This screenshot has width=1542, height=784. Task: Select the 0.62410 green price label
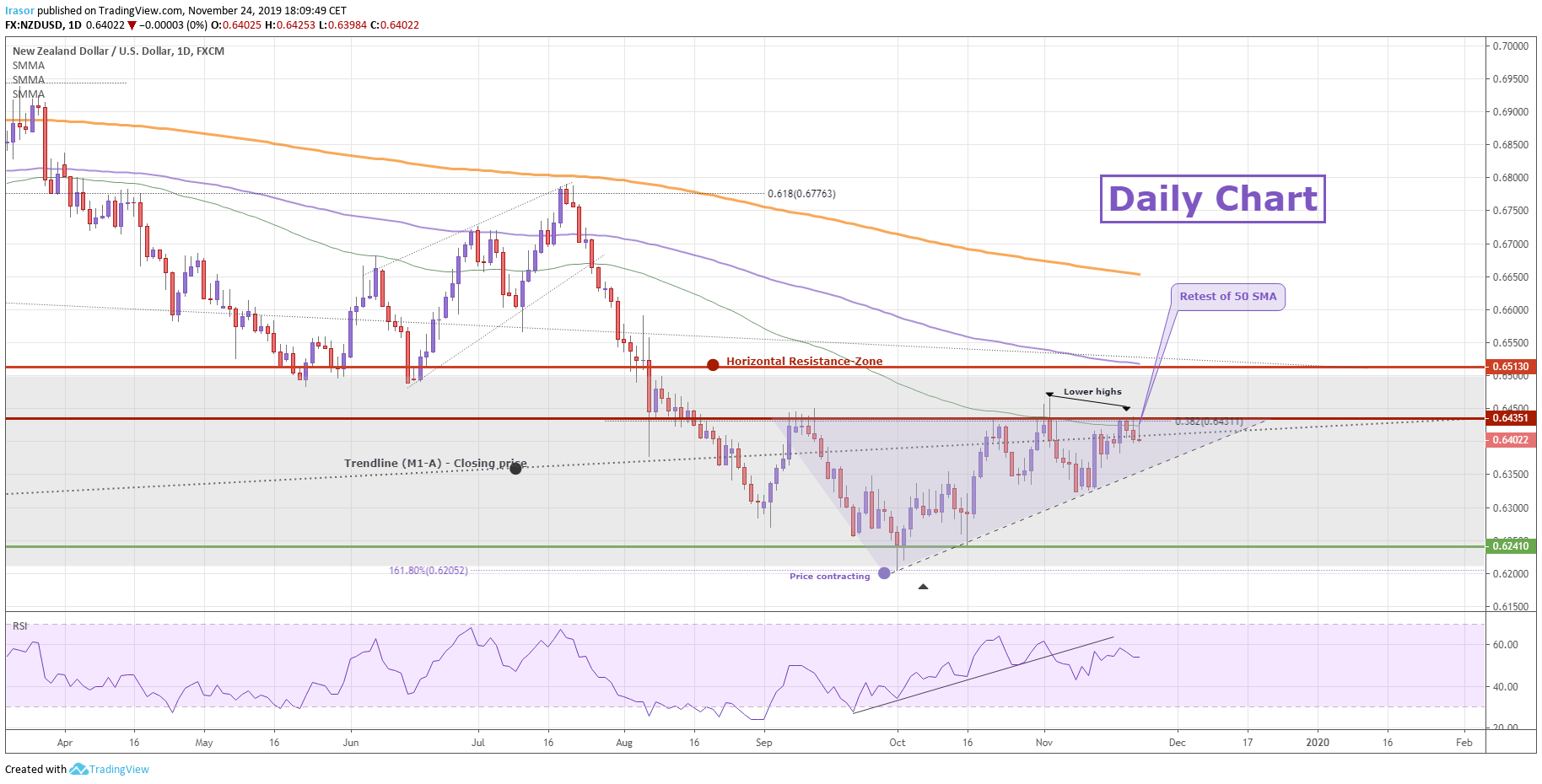(1510, 546)
